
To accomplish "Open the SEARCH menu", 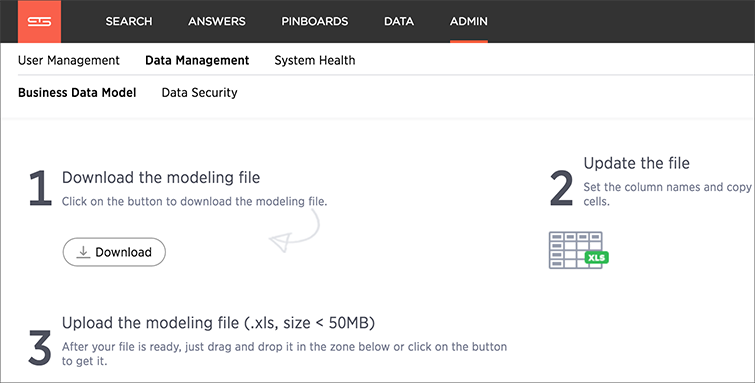I will coord(129,21).
